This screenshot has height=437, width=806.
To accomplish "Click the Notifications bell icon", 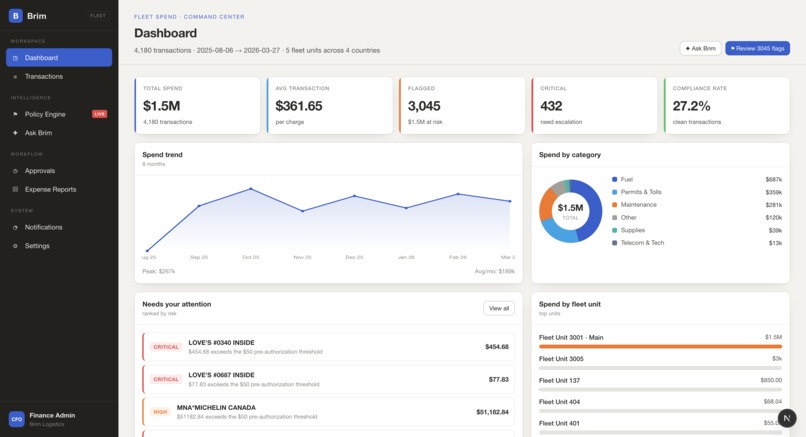I will click(x=15, y=227).
